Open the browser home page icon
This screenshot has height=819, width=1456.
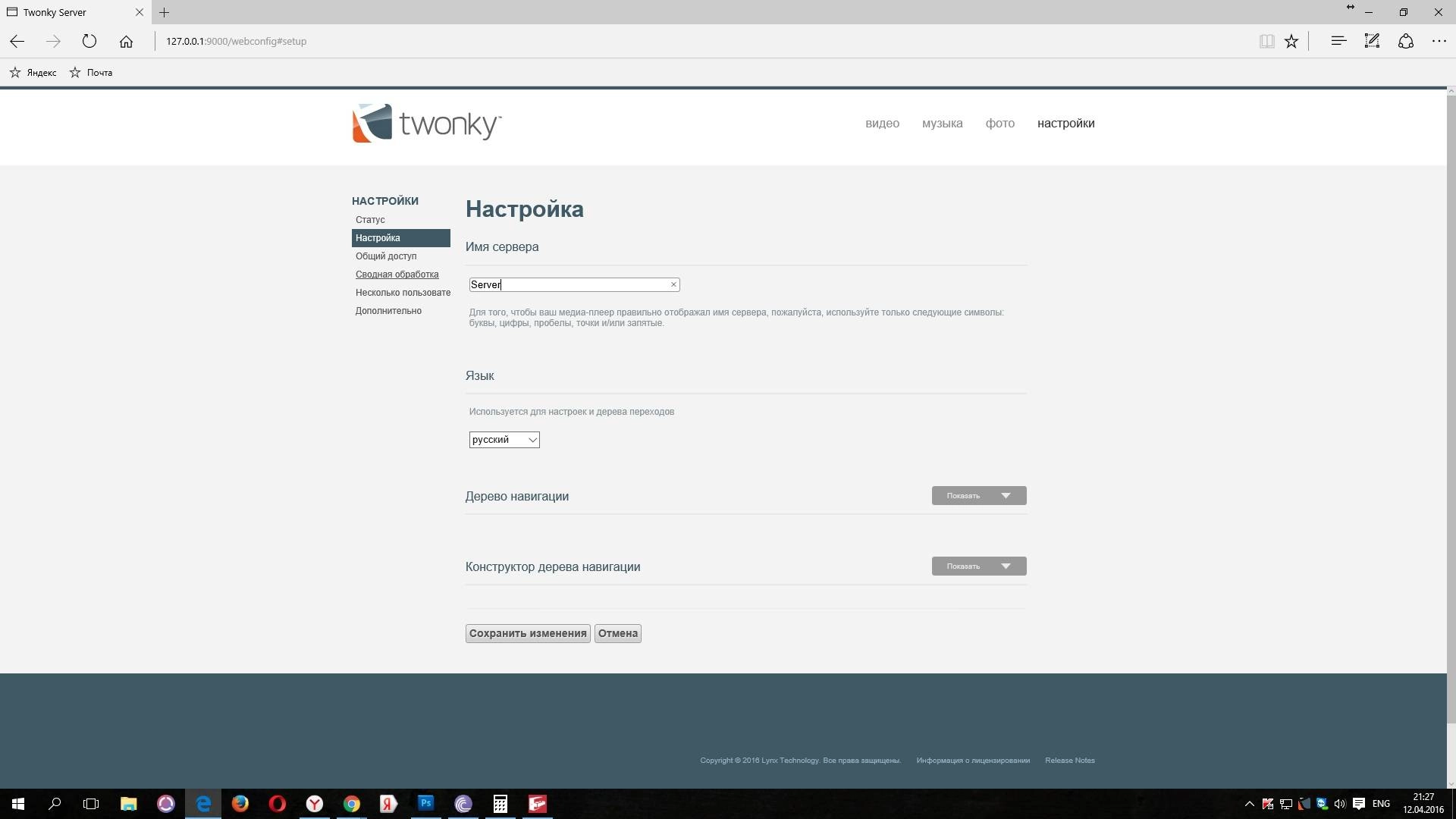(126, 41)
